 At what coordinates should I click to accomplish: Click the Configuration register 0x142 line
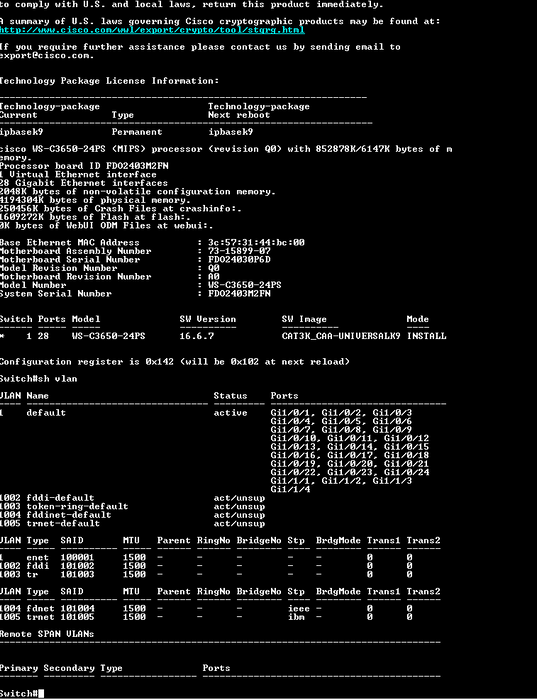tap(175, 362)
